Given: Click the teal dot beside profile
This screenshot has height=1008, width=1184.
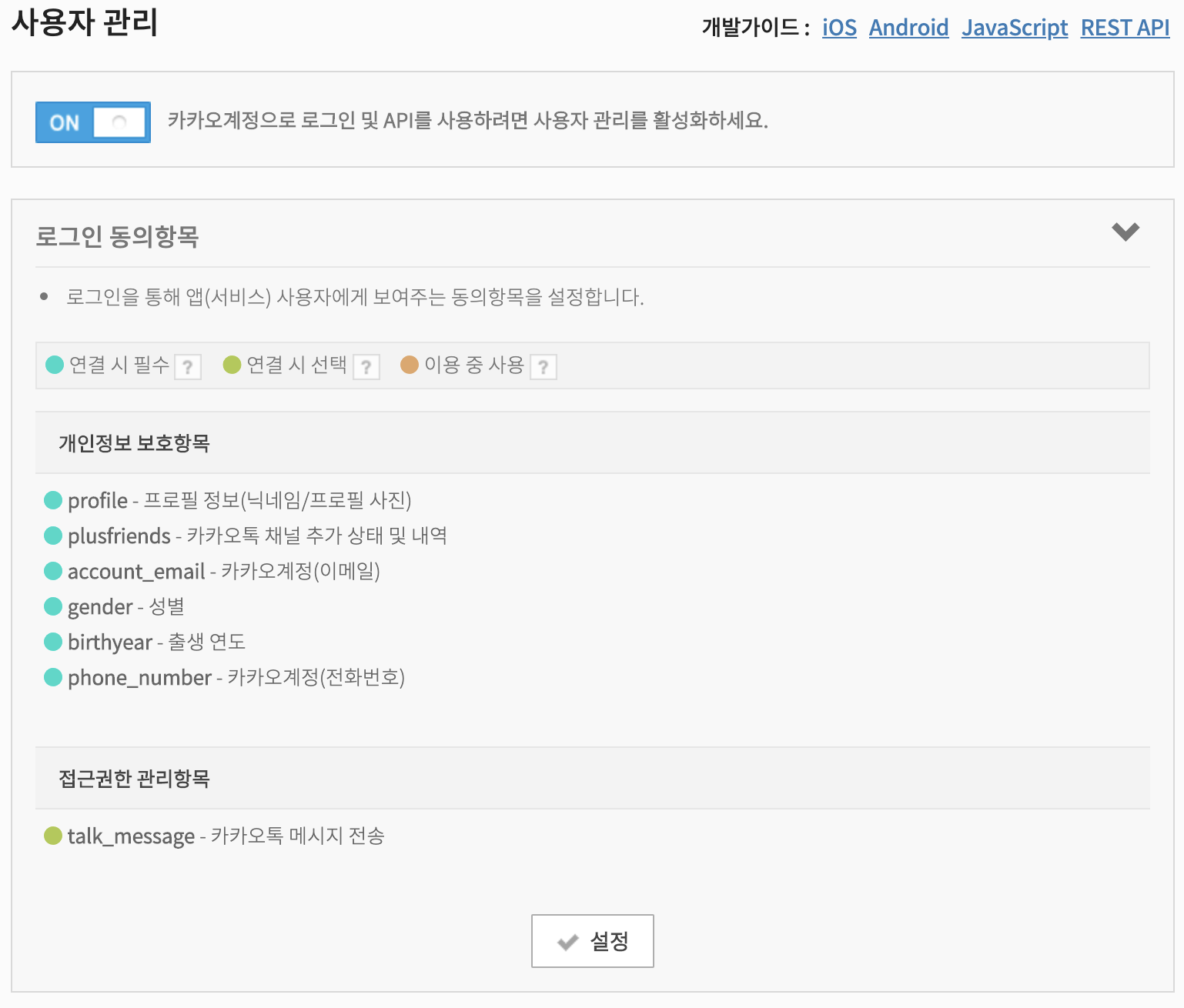Looking at the screenshot, I should tap(52, 500).
